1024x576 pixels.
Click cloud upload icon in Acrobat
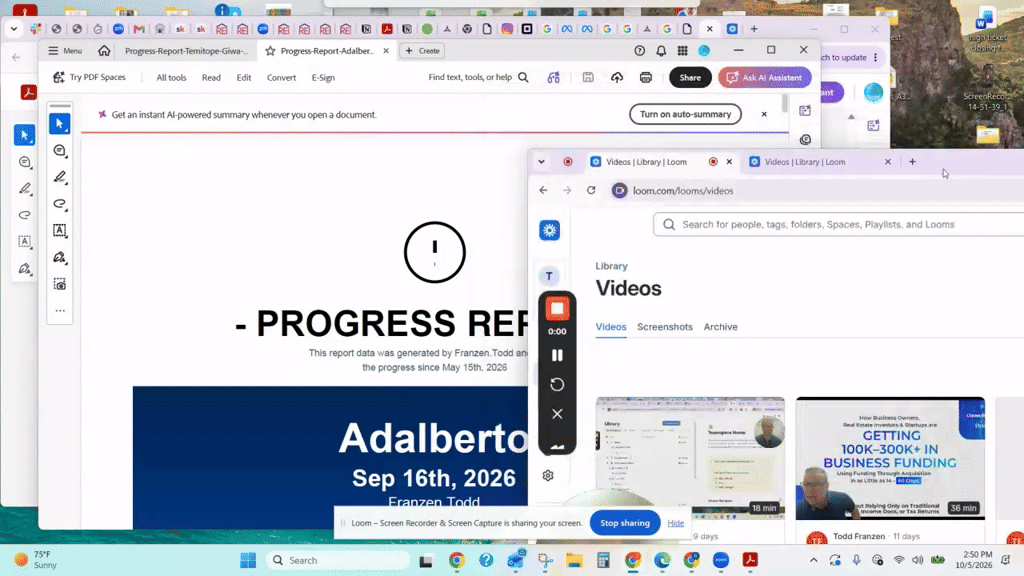(617, 77)
